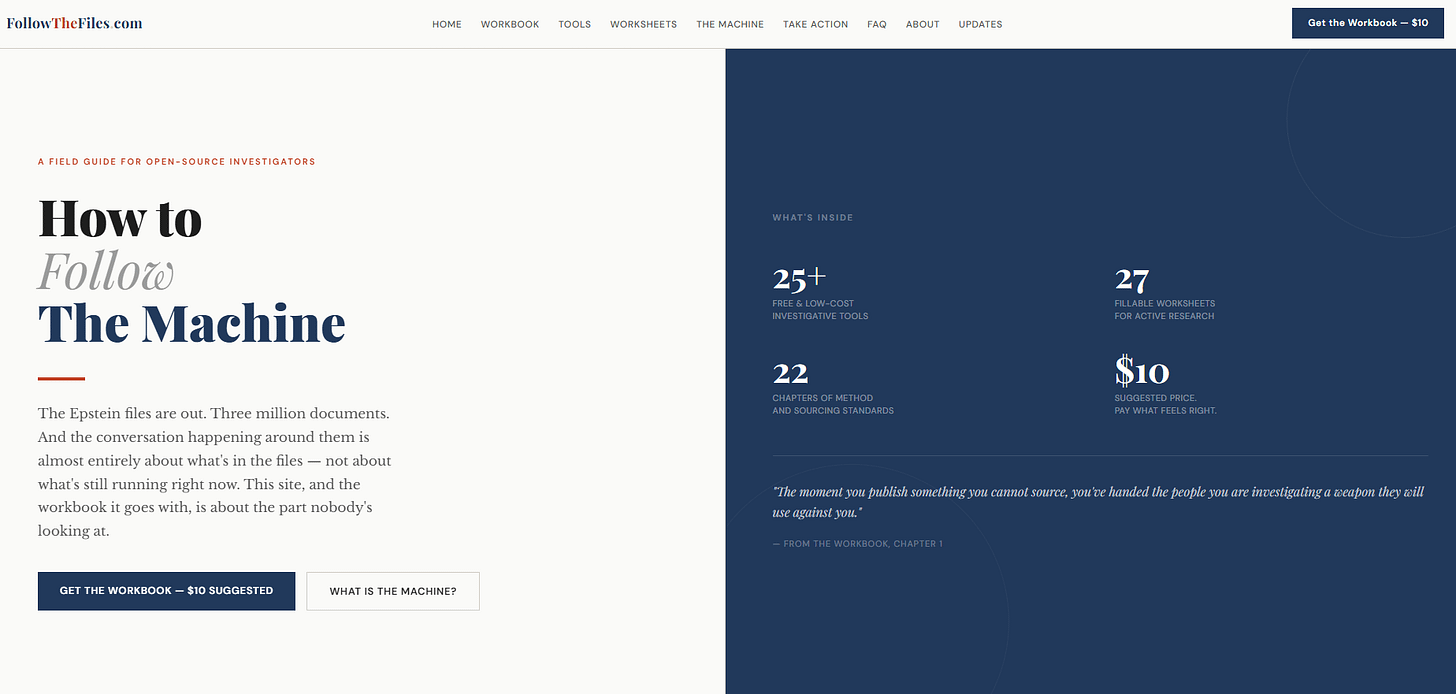Click the 22 statistic number

point(790,373)
